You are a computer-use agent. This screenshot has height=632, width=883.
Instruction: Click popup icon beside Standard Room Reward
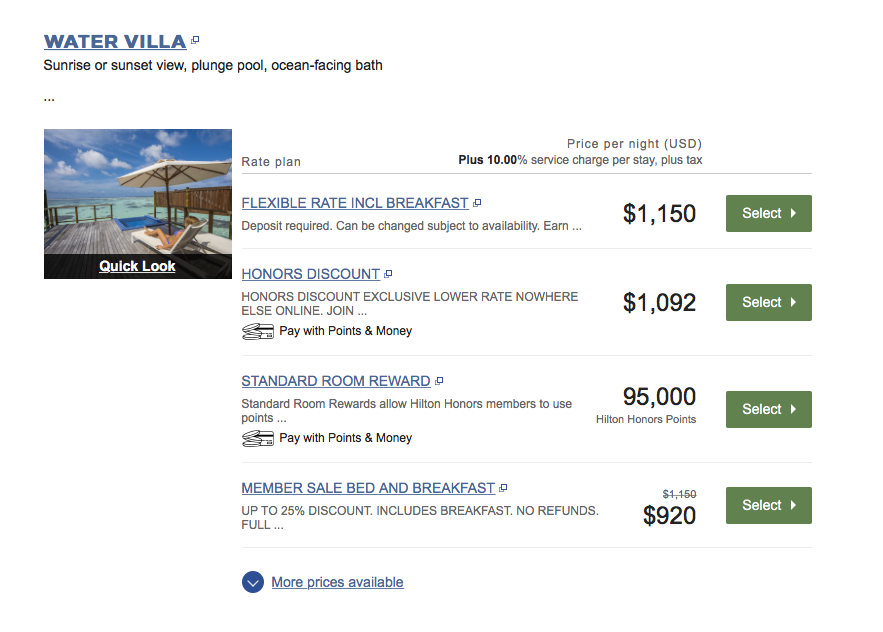pos(439,381)
